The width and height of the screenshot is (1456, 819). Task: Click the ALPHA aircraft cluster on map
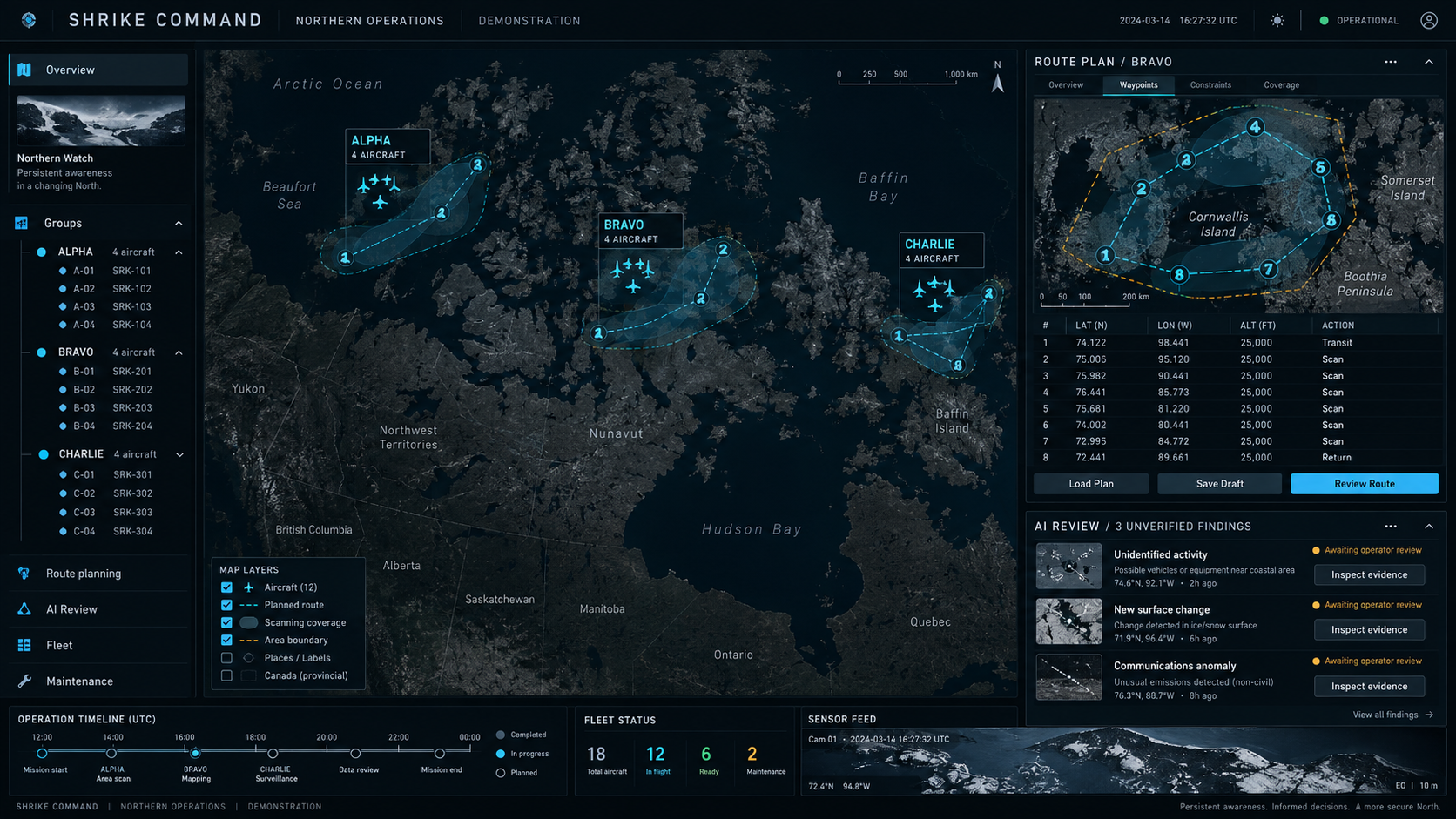tap(378, 191)
